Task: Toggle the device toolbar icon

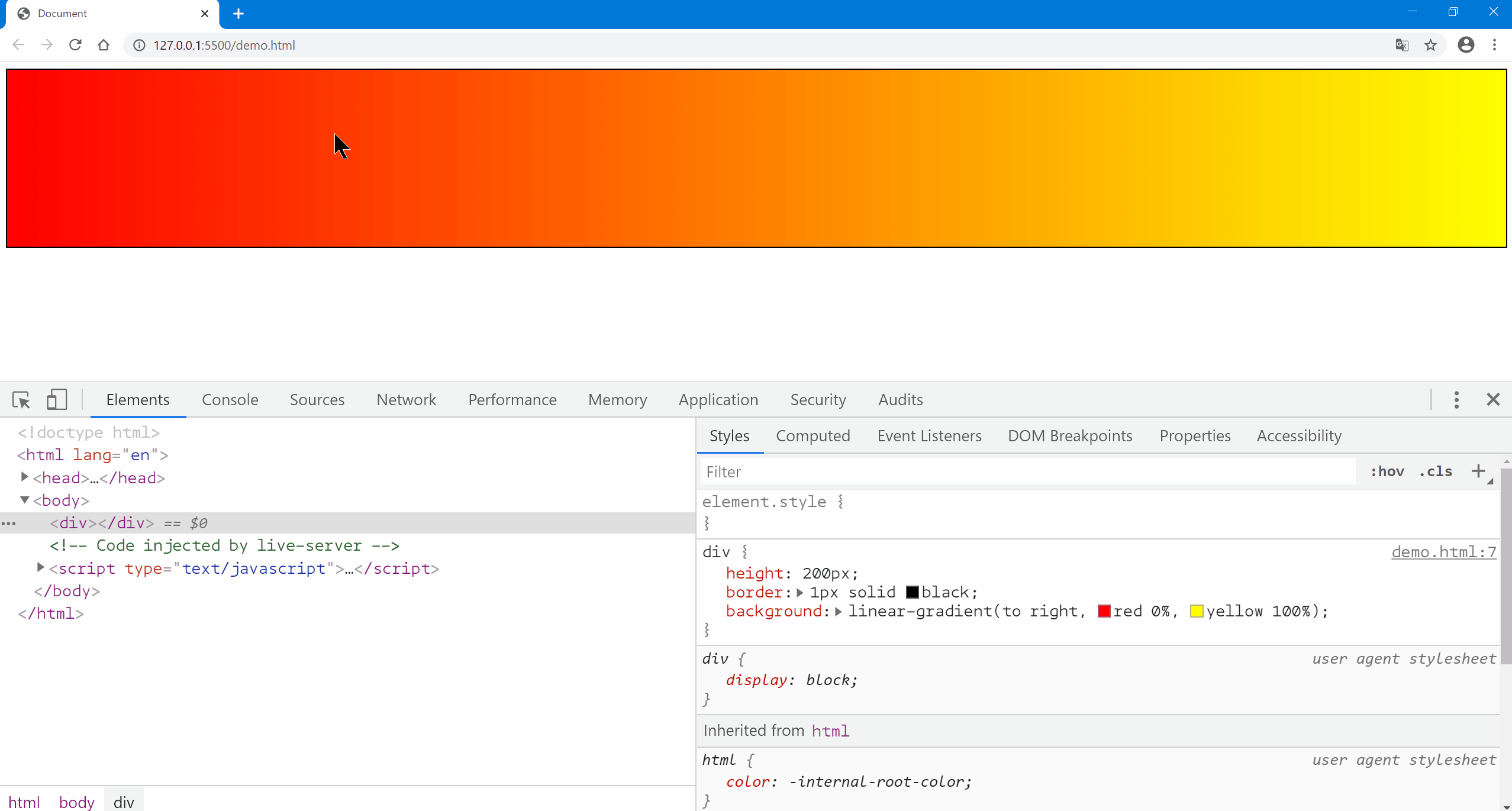Action: coord(57,400)
